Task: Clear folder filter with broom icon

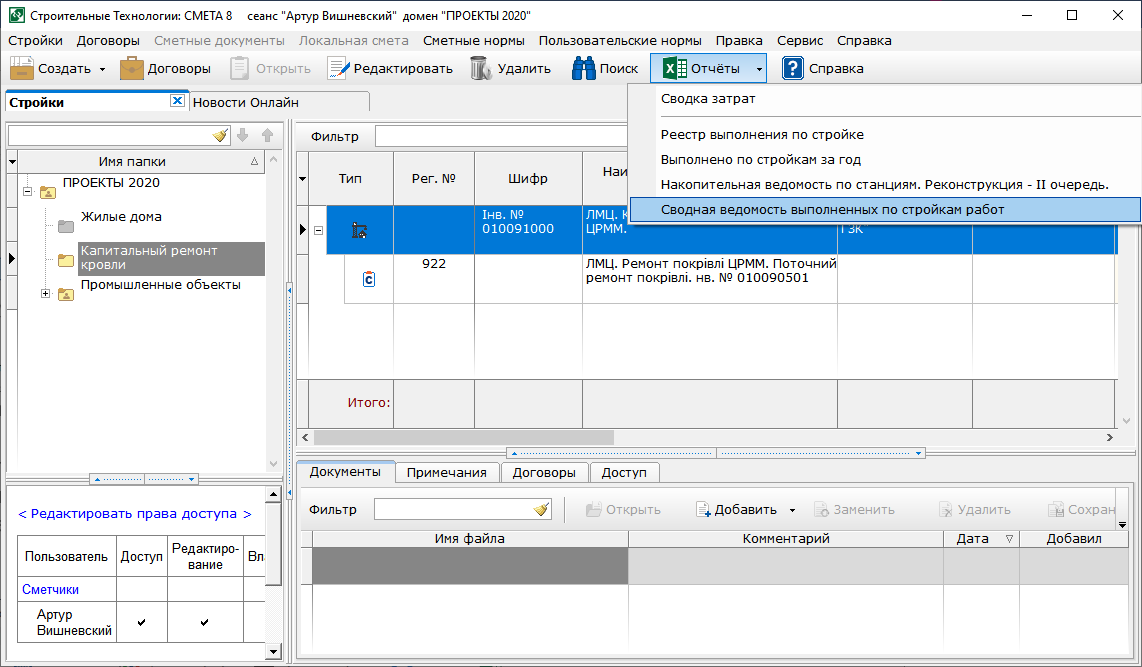Action: 220,135
